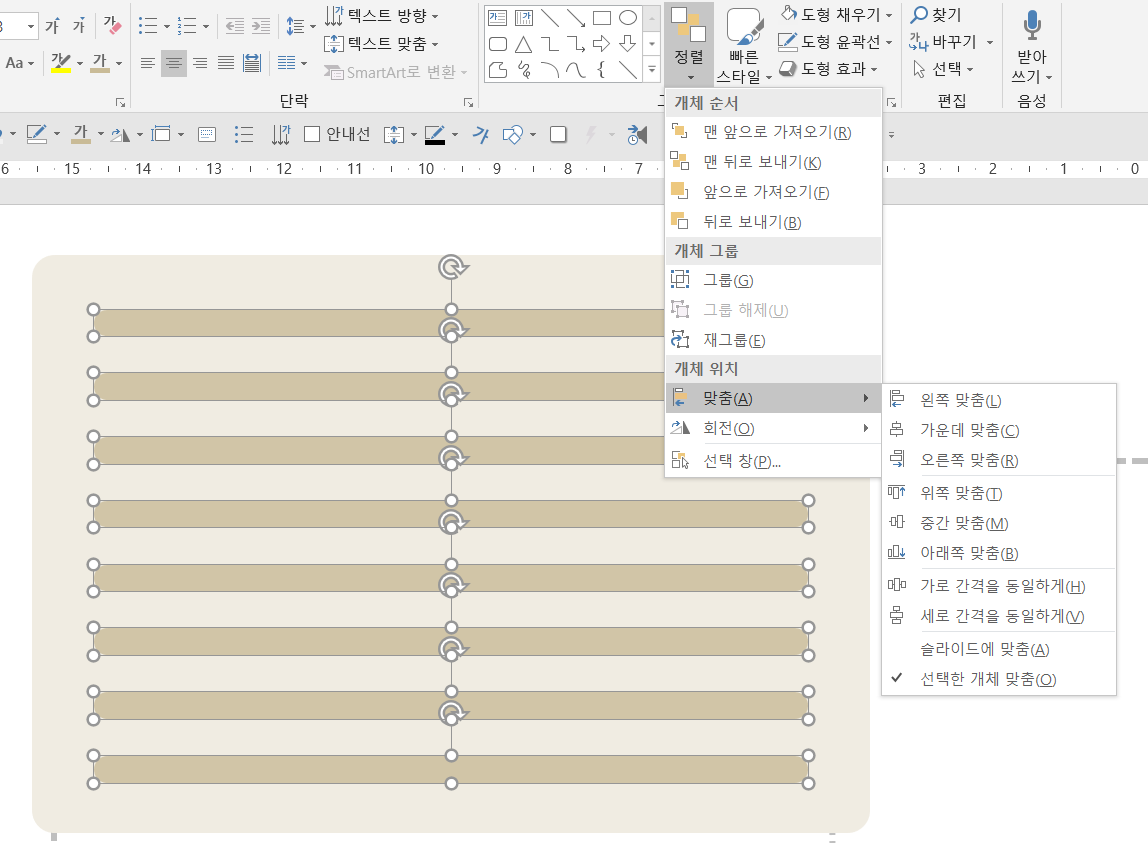The height and width of the screenshot is (843, 1148).
Task: Align text left in paragraph group
Action: [x=147, y=63]
